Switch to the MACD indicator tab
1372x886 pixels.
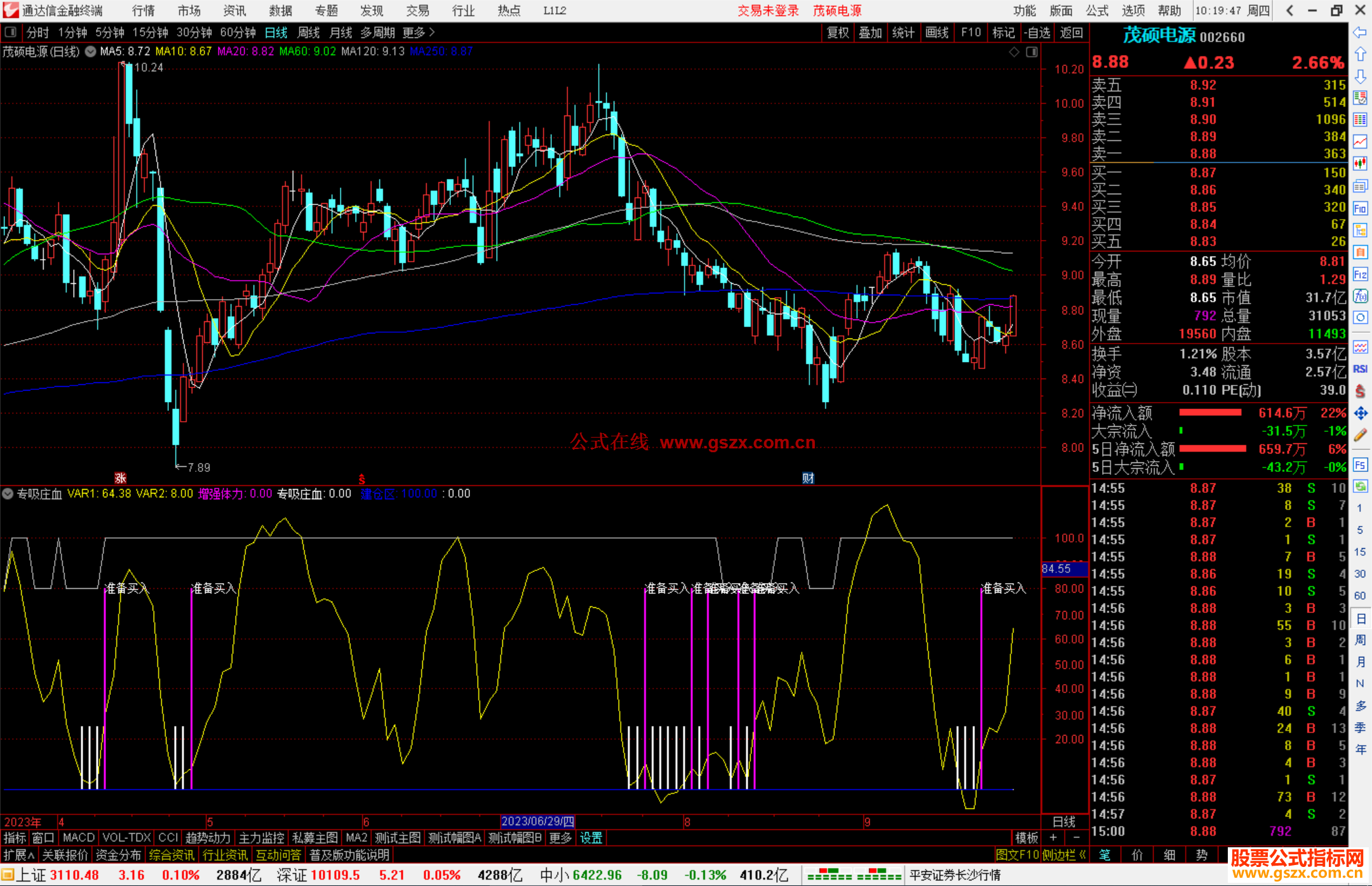(x=78, y=838)
